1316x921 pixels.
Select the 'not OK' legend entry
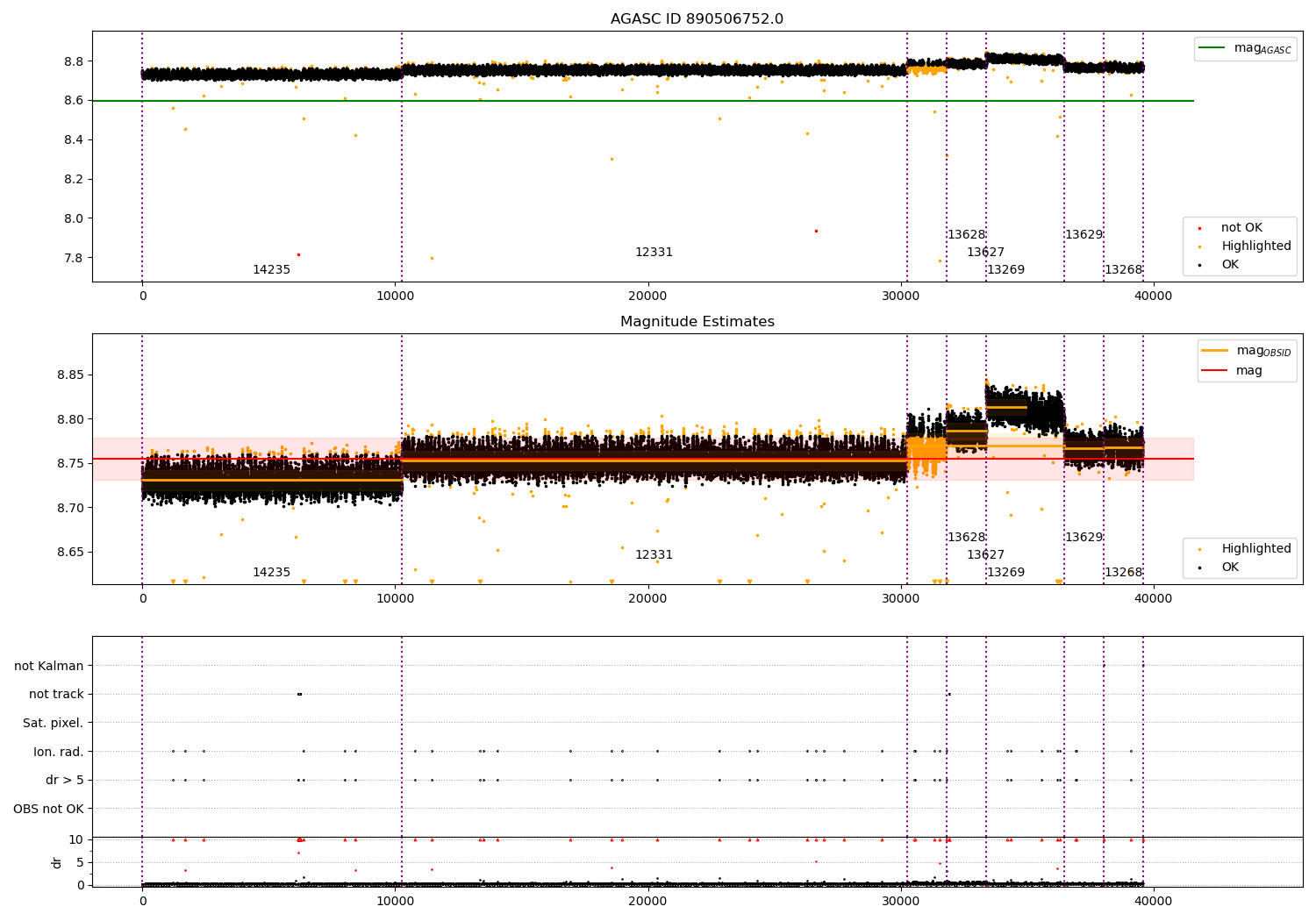coord(1241,227)
